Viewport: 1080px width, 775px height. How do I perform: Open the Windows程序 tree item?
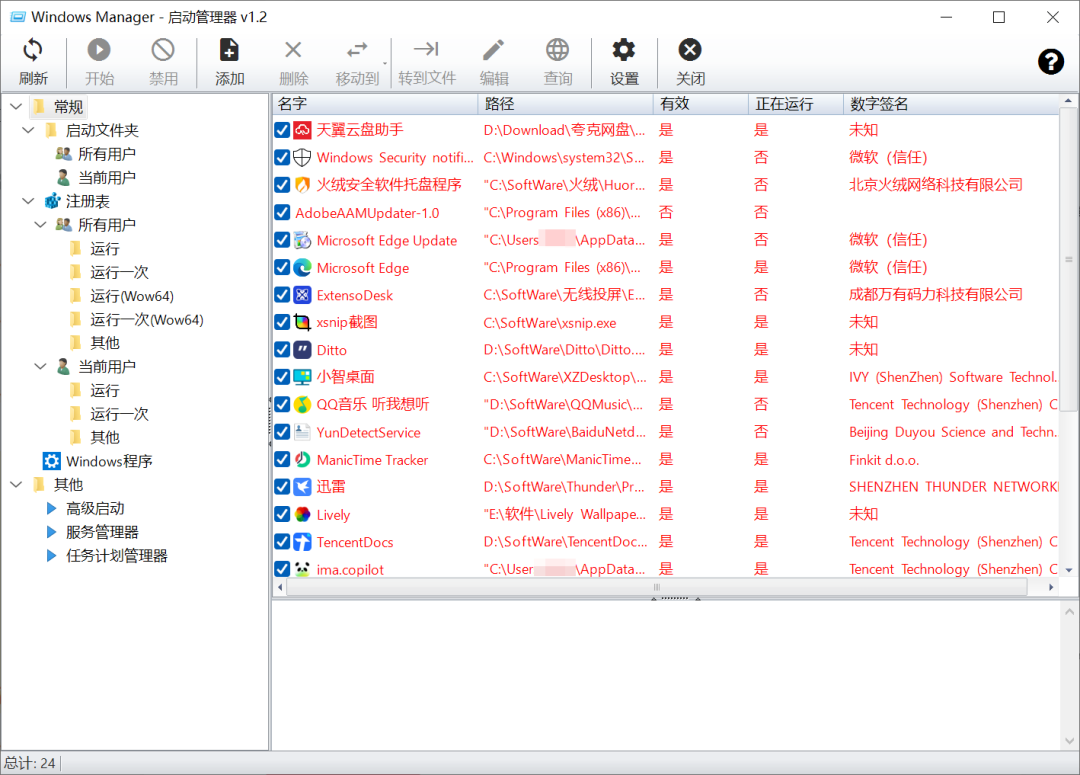(x=109, y=461)
